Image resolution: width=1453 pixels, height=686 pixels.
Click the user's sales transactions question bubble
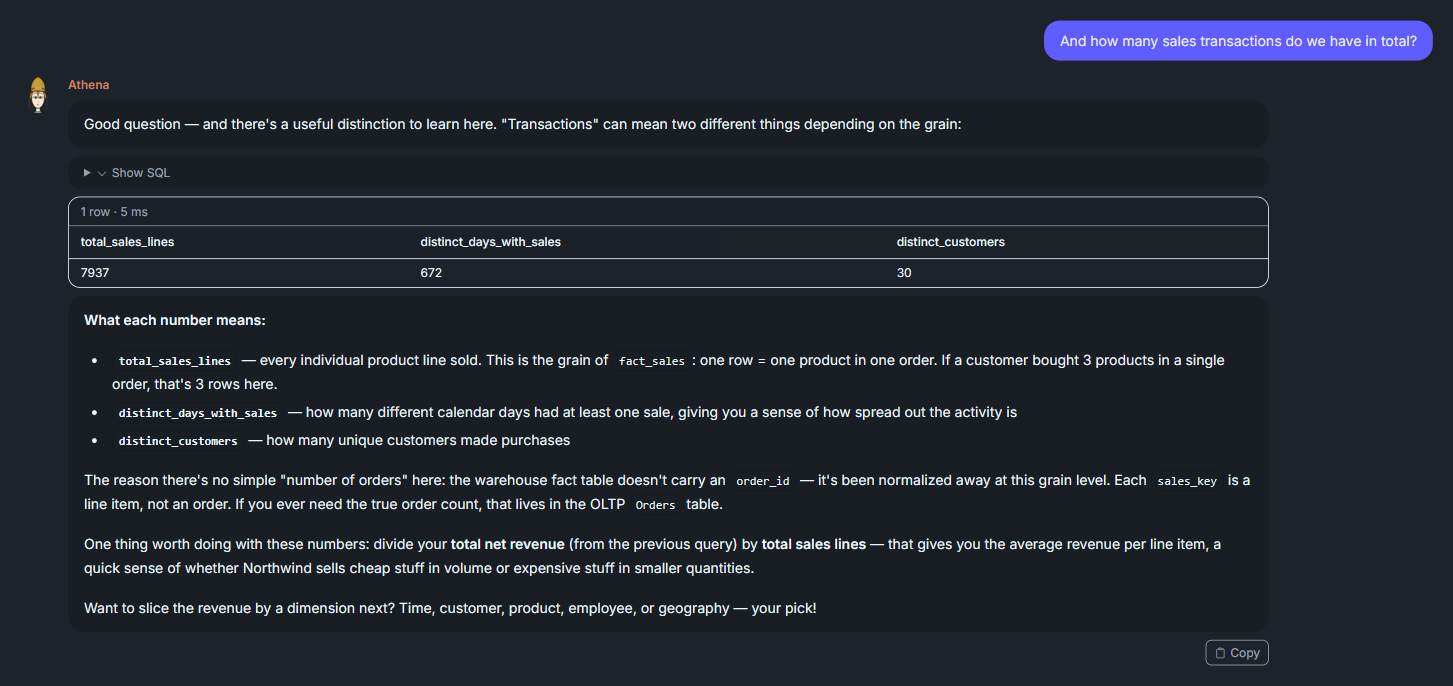click(x=1238, y=41)
